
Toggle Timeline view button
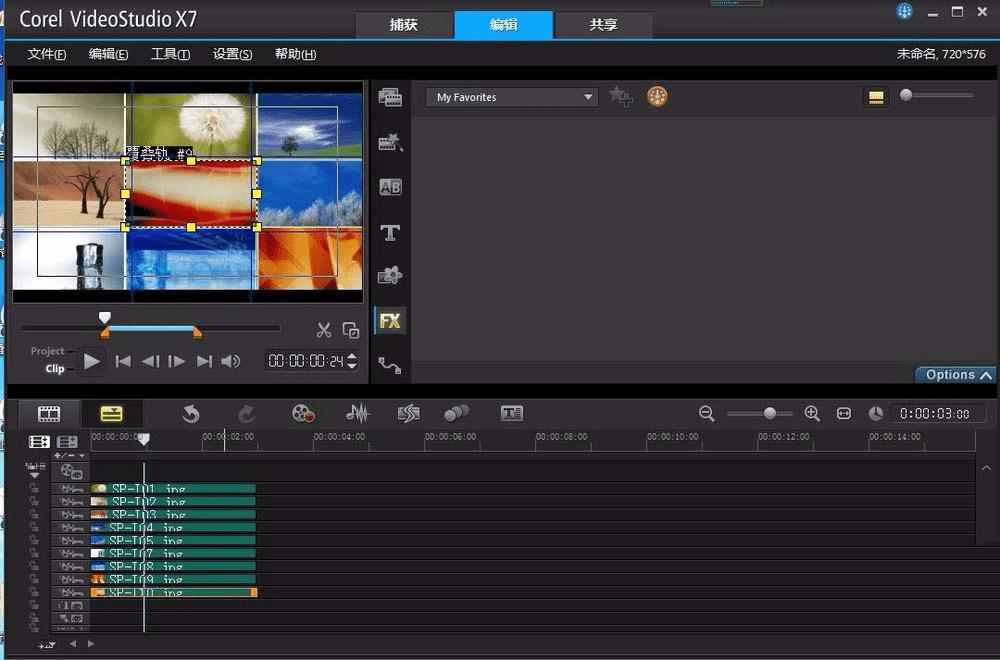[x=111, y=413]
